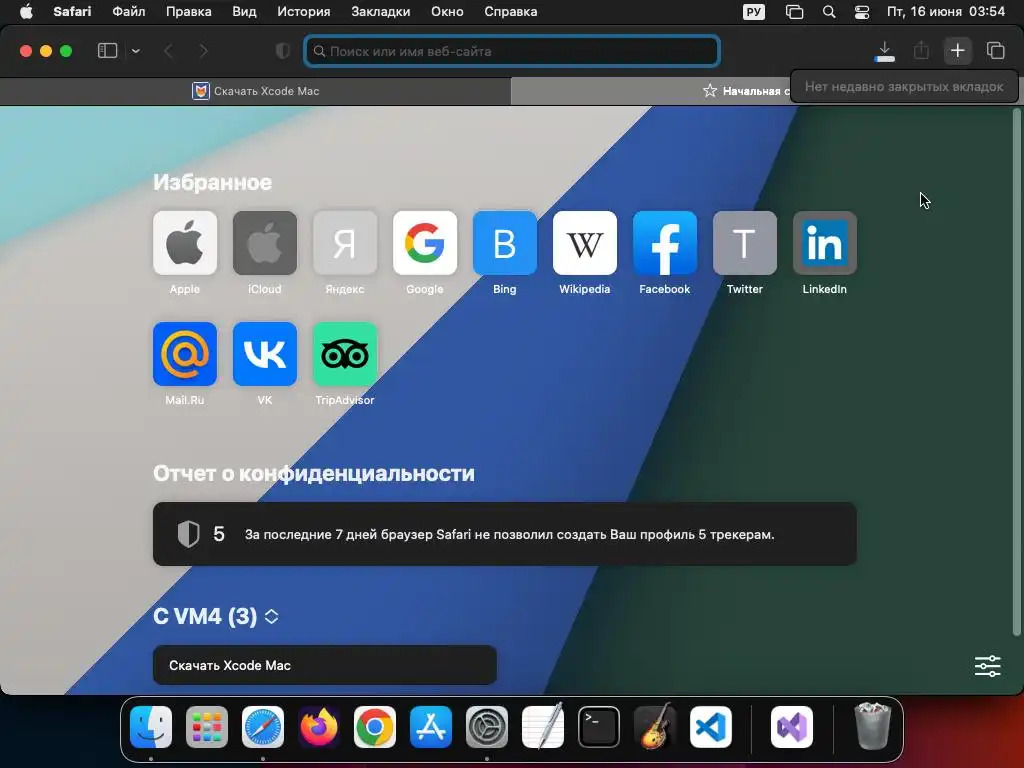Open Finder from the Dock

pyautogui.click(x=151, y=727)
